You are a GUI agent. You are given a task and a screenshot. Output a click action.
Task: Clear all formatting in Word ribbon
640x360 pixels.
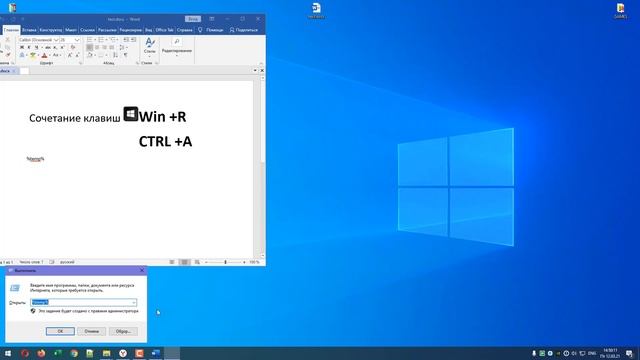pyautogui.click(x=73, y=47)
